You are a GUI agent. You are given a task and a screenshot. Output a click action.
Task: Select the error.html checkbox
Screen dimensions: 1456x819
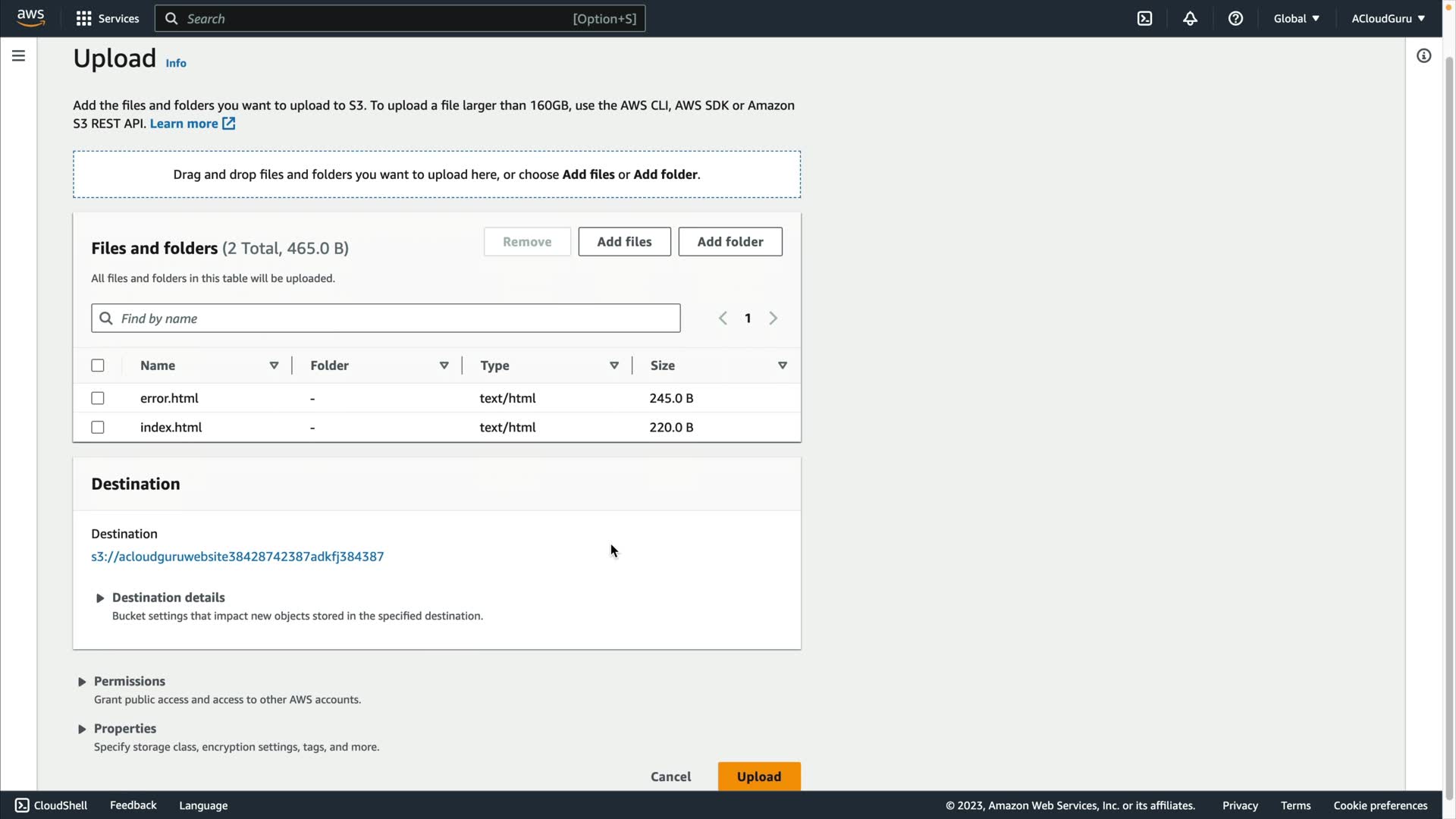(98, 398)
